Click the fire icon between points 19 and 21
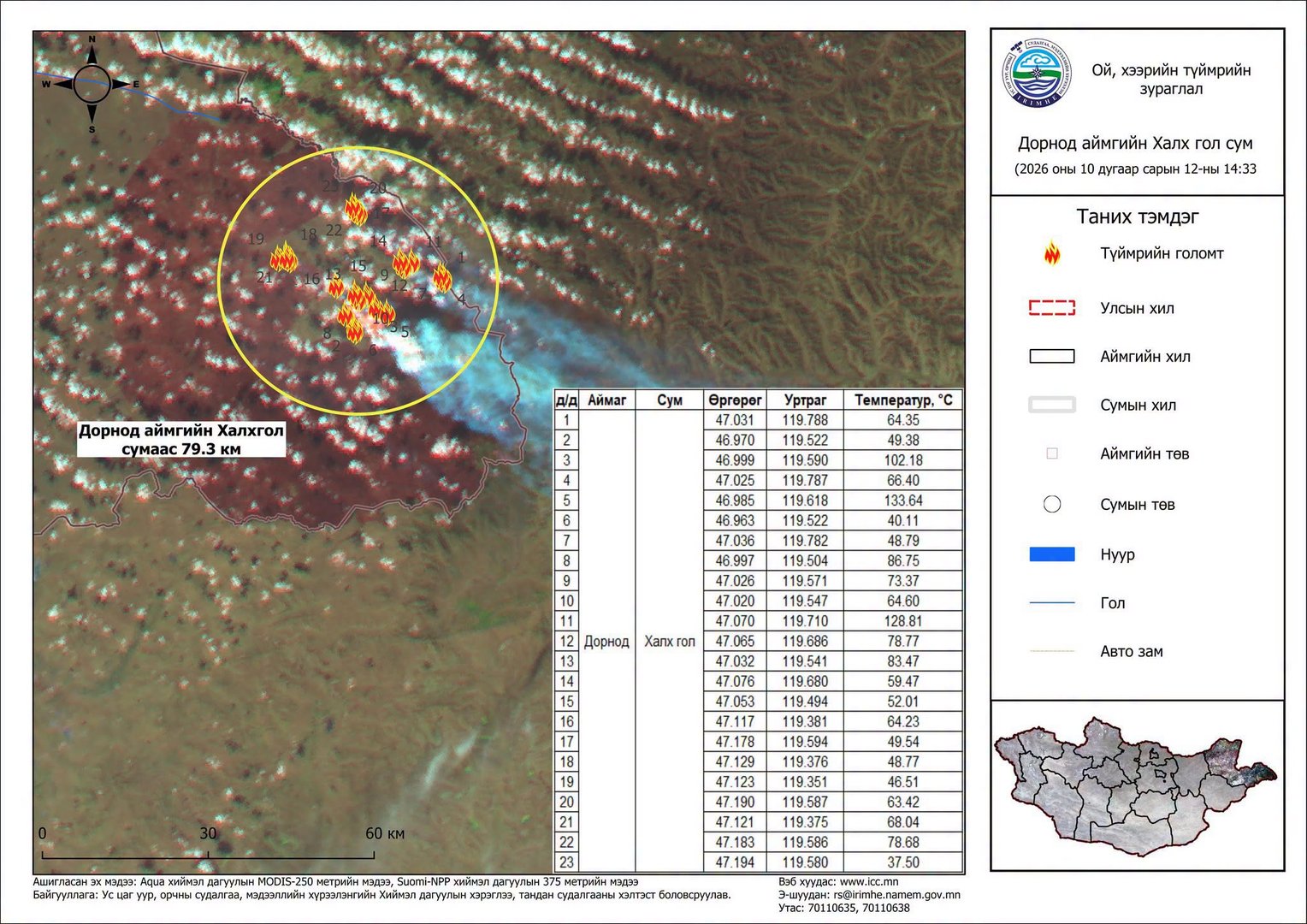Viewport: 1307px width, 924px height. 283,257
